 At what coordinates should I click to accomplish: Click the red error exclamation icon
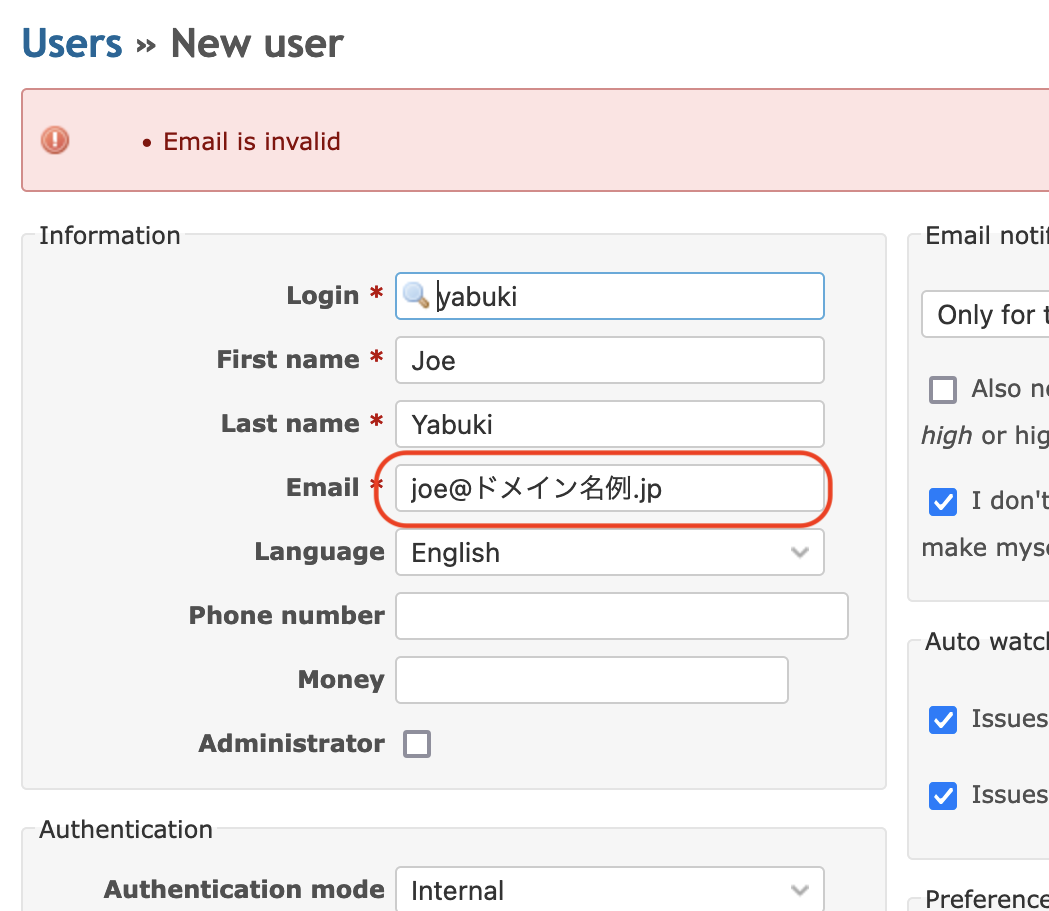[x=55, y=140]
